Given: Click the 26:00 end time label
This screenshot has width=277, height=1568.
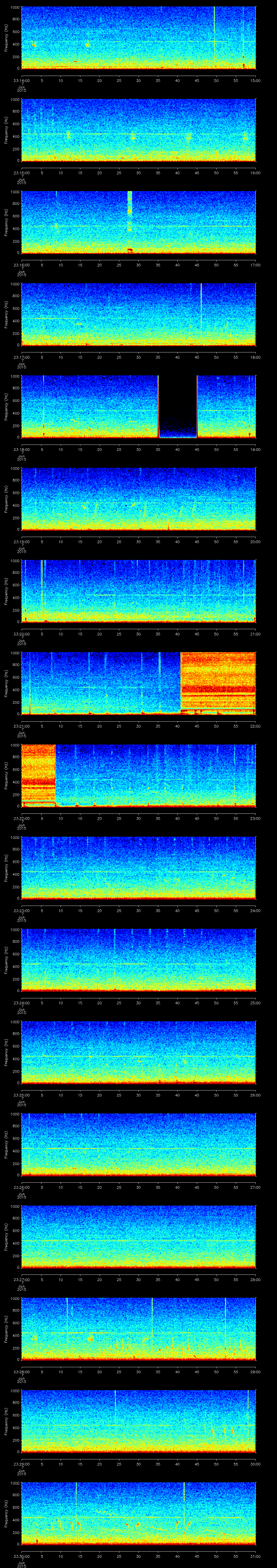Looking at the screenshot, I should click(255, 1095).
